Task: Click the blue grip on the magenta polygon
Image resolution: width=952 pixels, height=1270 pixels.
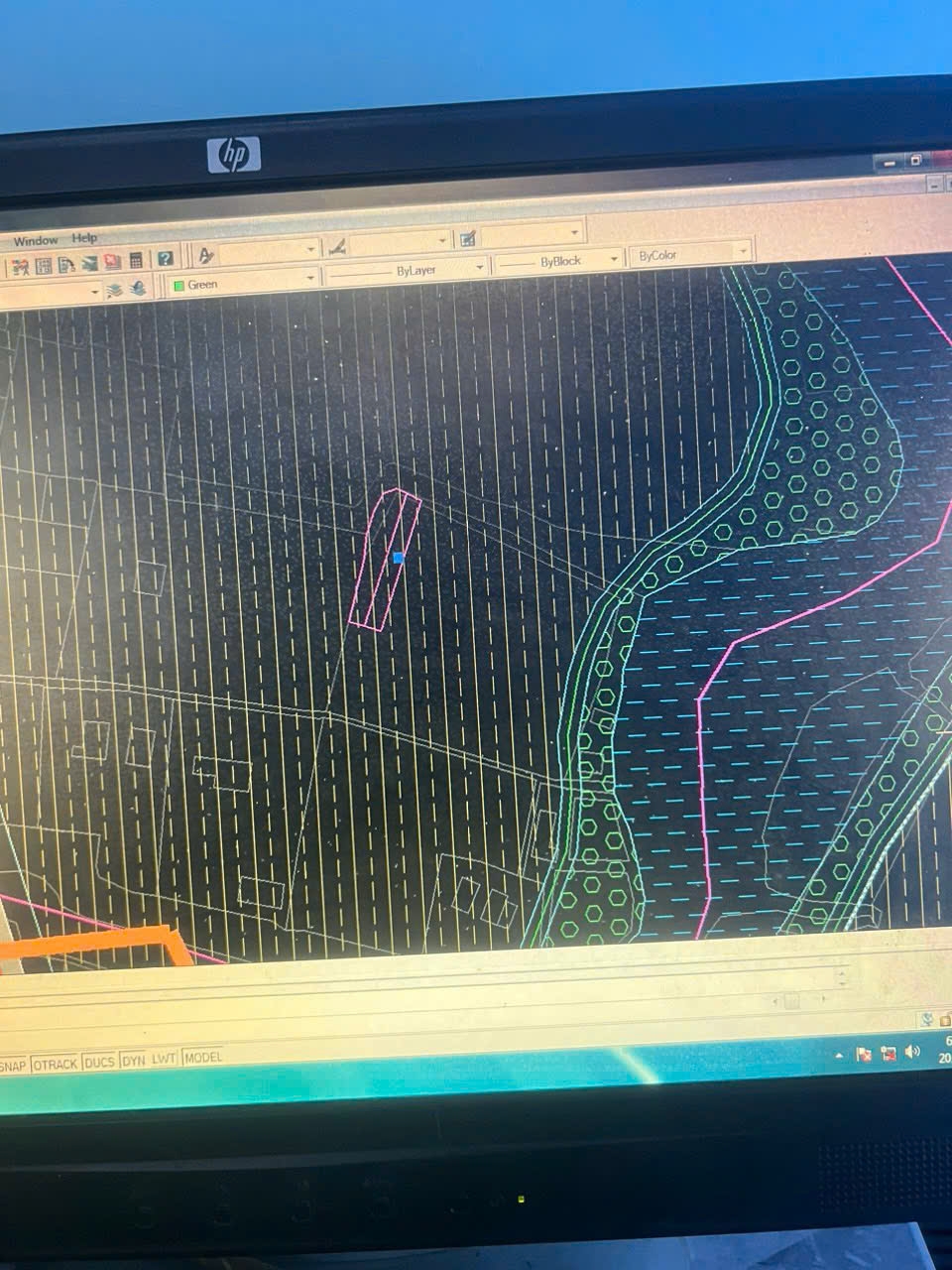Action: pos(399,559)
